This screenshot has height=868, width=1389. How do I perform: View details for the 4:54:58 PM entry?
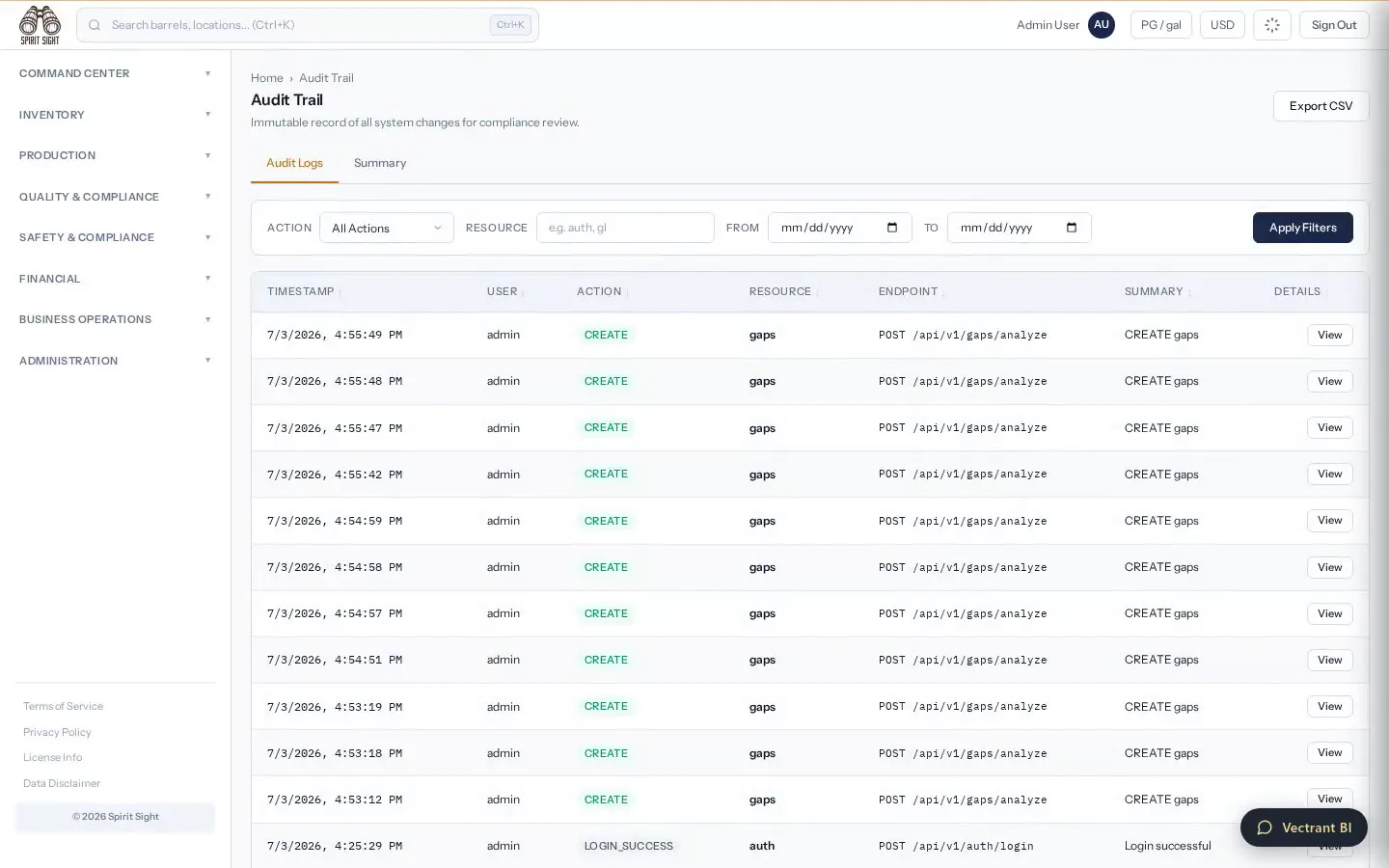coord(1329,567)
